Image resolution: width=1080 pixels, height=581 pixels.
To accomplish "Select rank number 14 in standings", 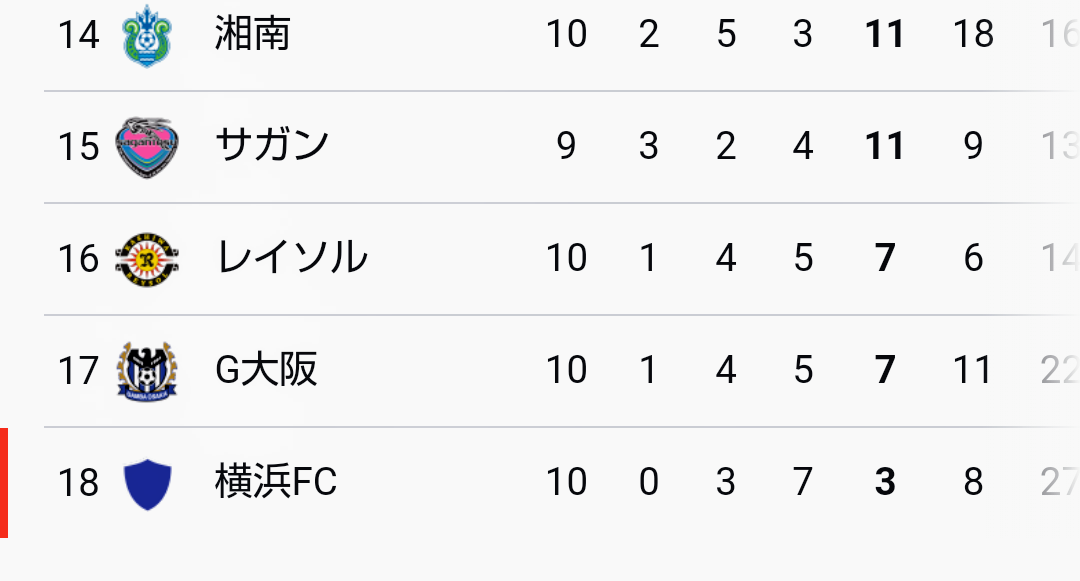I will coord(78,35).
